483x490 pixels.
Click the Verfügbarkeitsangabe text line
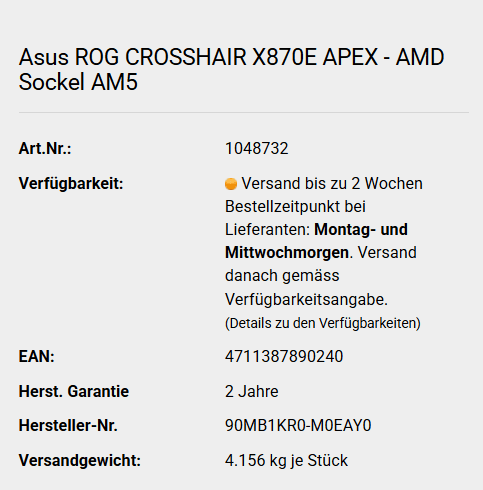pyautogui.click(x=306, y=299)
